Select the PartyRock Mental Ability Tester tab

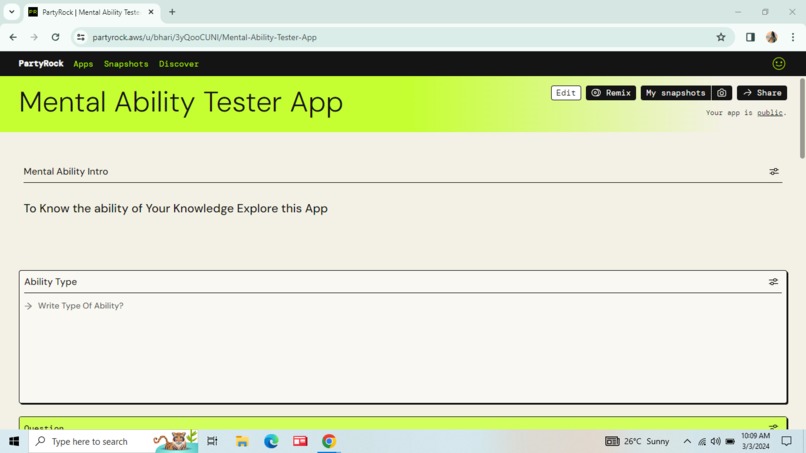tap(91, 12)
